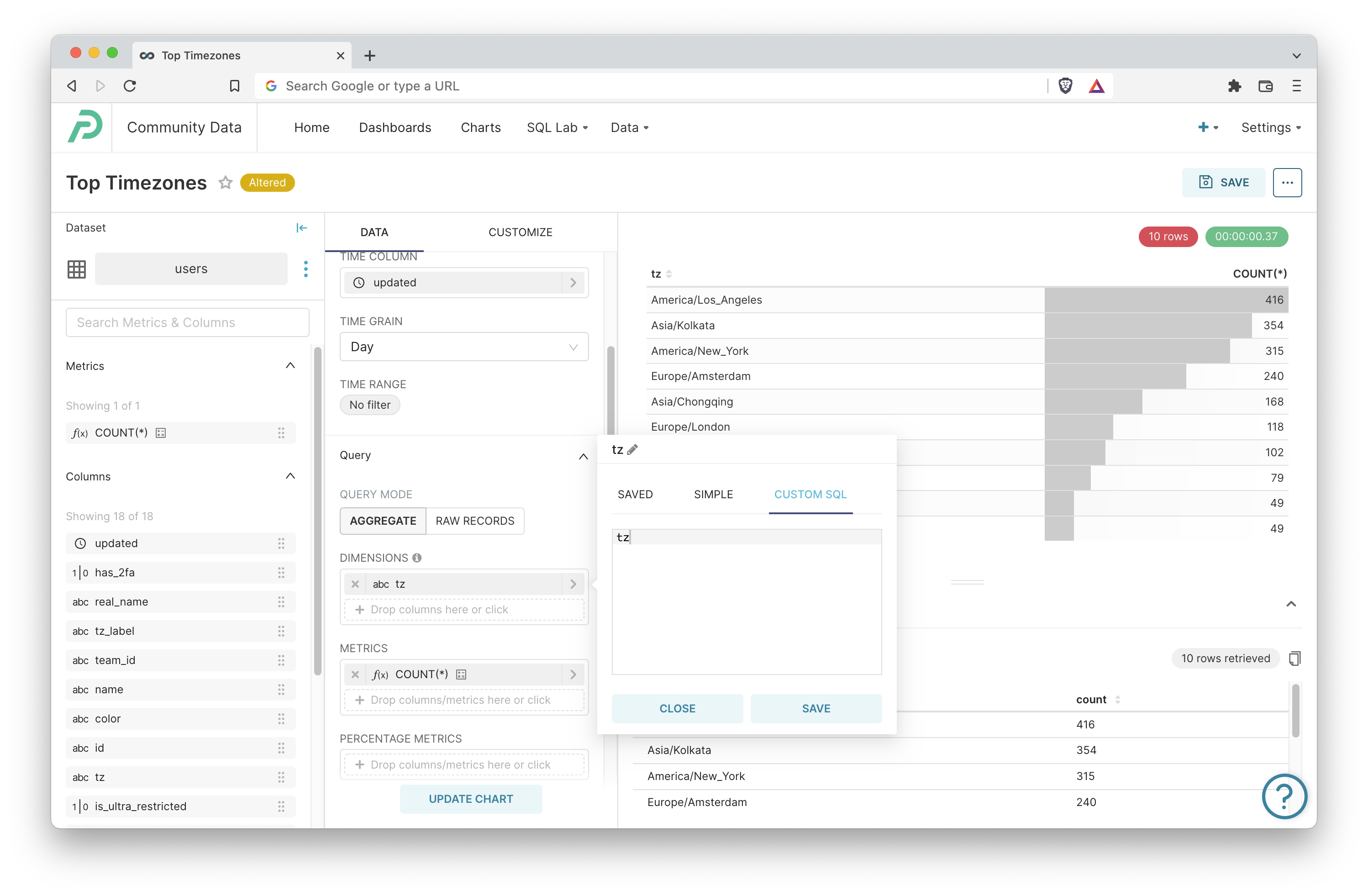1368x896 pixels.
Task: Copy the retrieved results data
Action: 1295,658
